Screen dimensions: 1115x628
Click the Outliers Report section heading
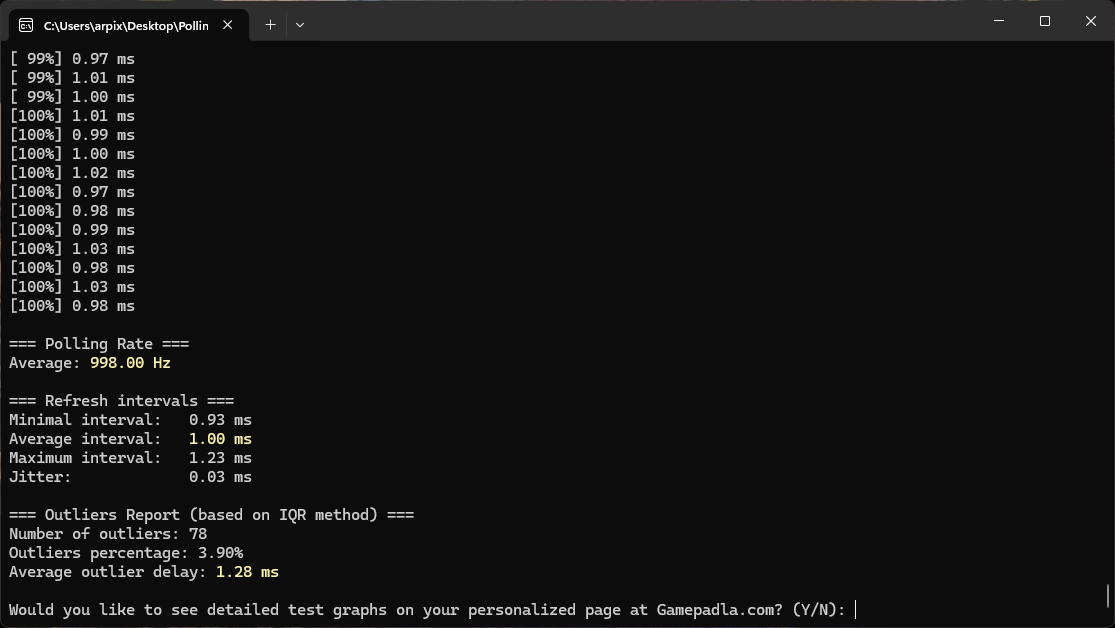click(211, 515)
